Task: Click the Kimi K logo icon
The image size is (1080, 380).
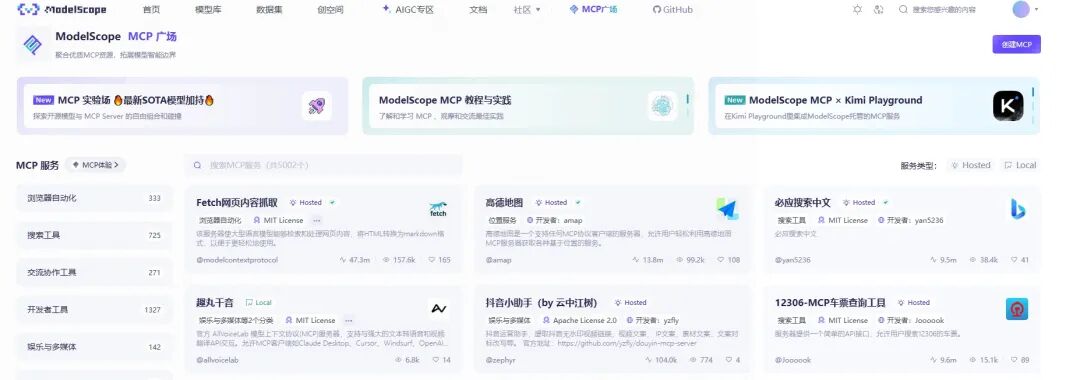Action: click(1008, 106)
